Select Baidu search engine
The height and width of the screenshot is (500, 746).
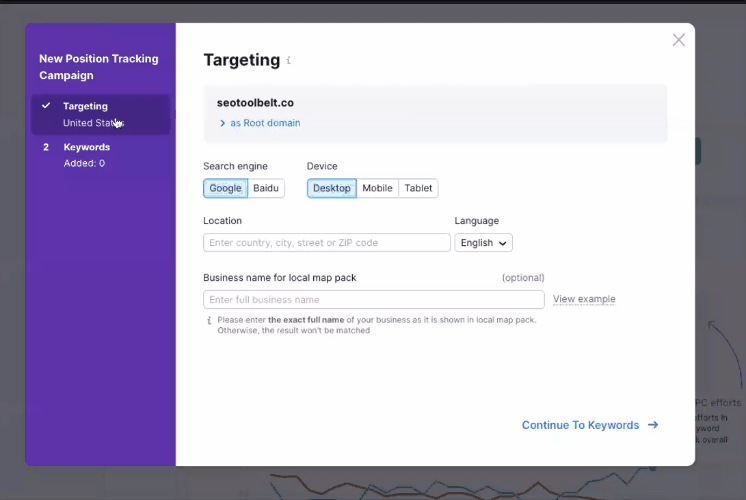pos(266,188)
